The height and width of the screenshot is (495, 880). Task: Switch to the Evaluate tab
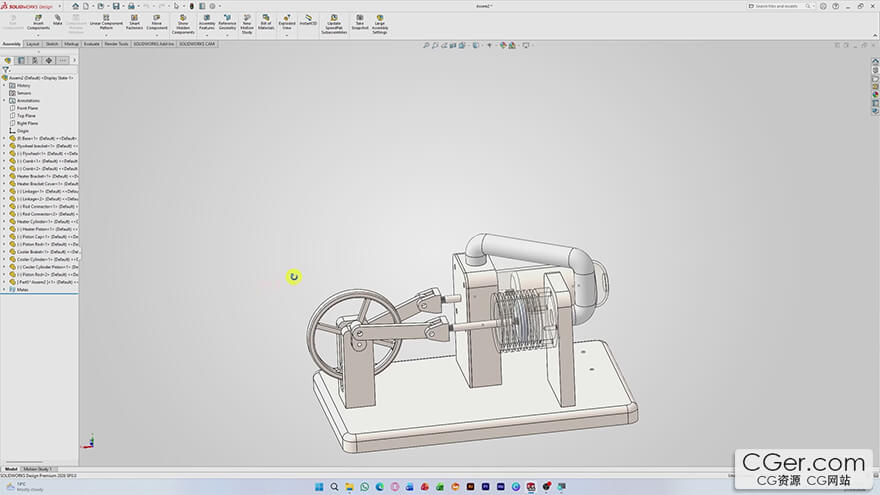[x=92, y=44]
